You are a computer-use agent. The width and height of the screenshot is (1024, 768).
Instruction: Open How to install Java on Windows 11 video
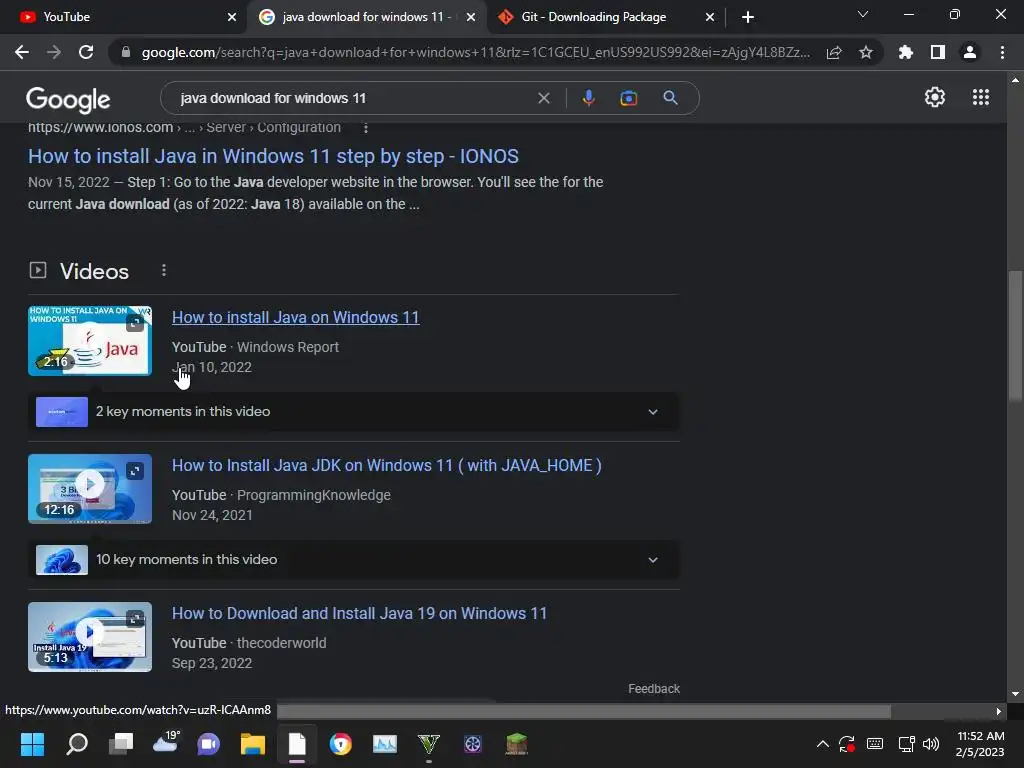tap(295, 317)
